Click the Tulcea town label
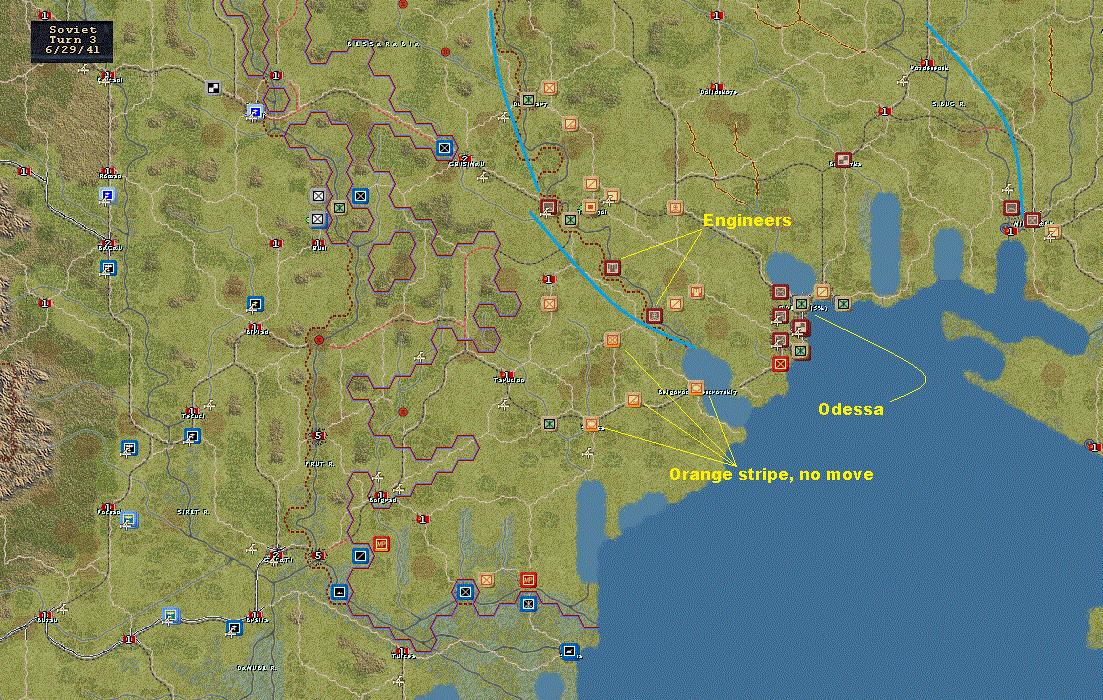Viewport: 1103px width, 700px height. [x=403, y=656]
